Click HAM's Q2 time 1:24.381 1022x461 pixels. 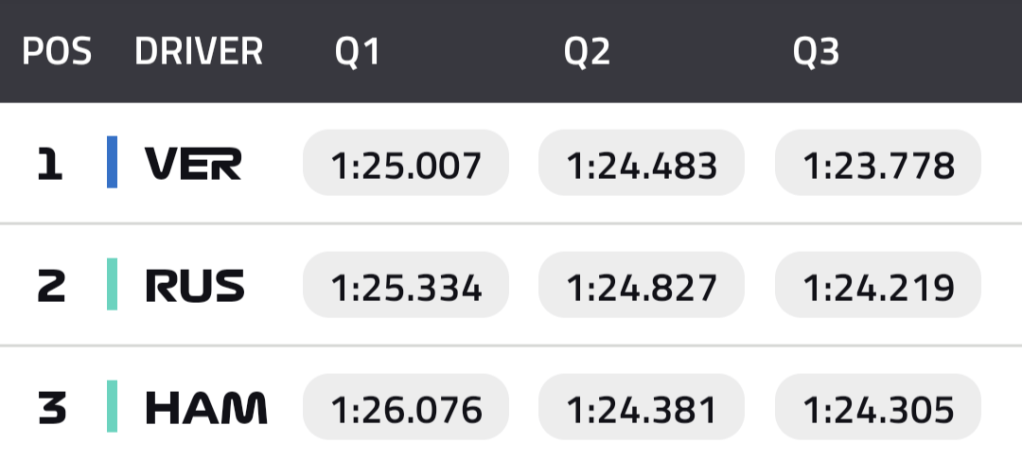coord(642,408)
